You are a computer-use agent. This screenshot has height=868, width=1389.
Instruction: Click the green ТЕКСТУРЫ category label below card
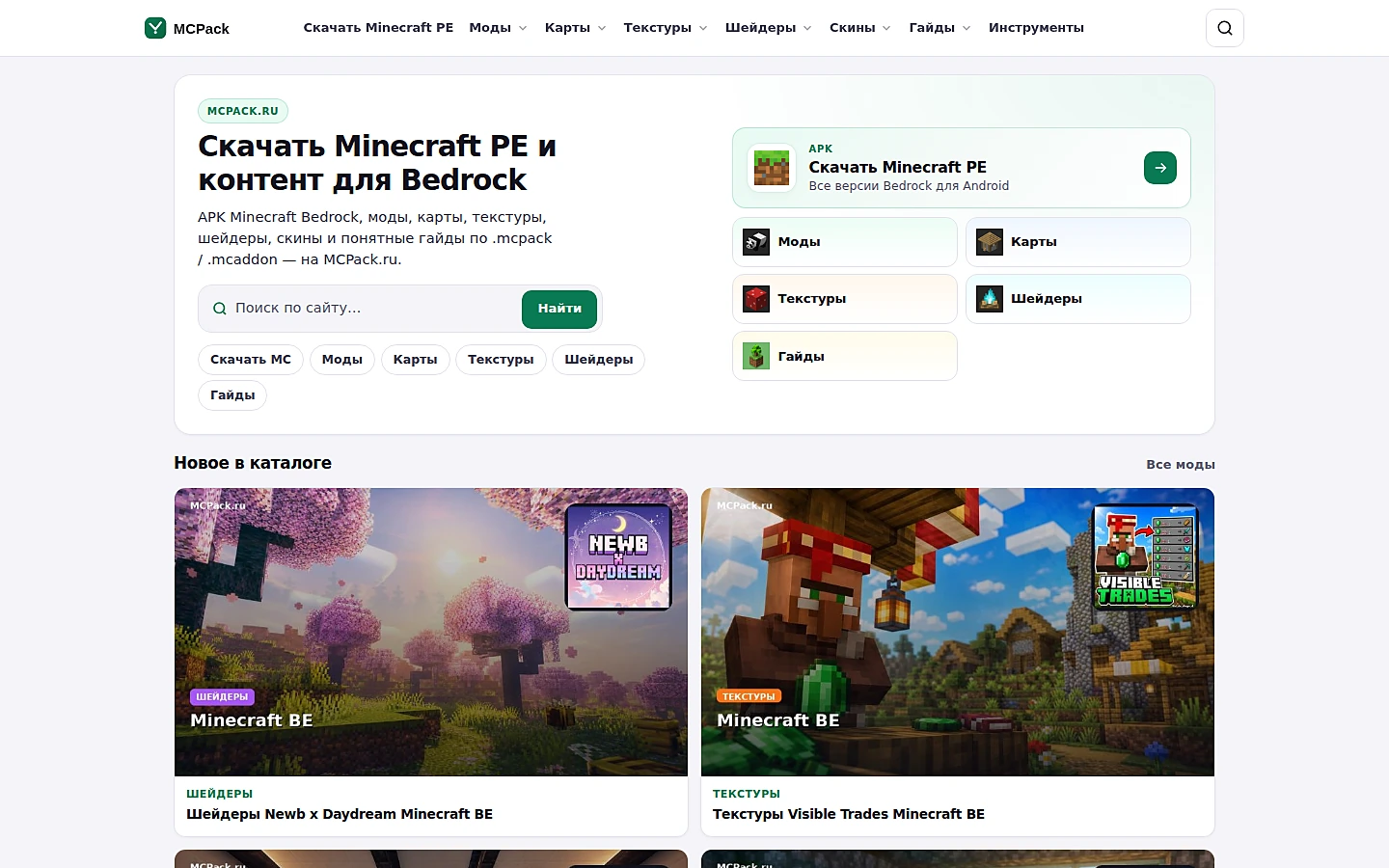tap(747, 794)
